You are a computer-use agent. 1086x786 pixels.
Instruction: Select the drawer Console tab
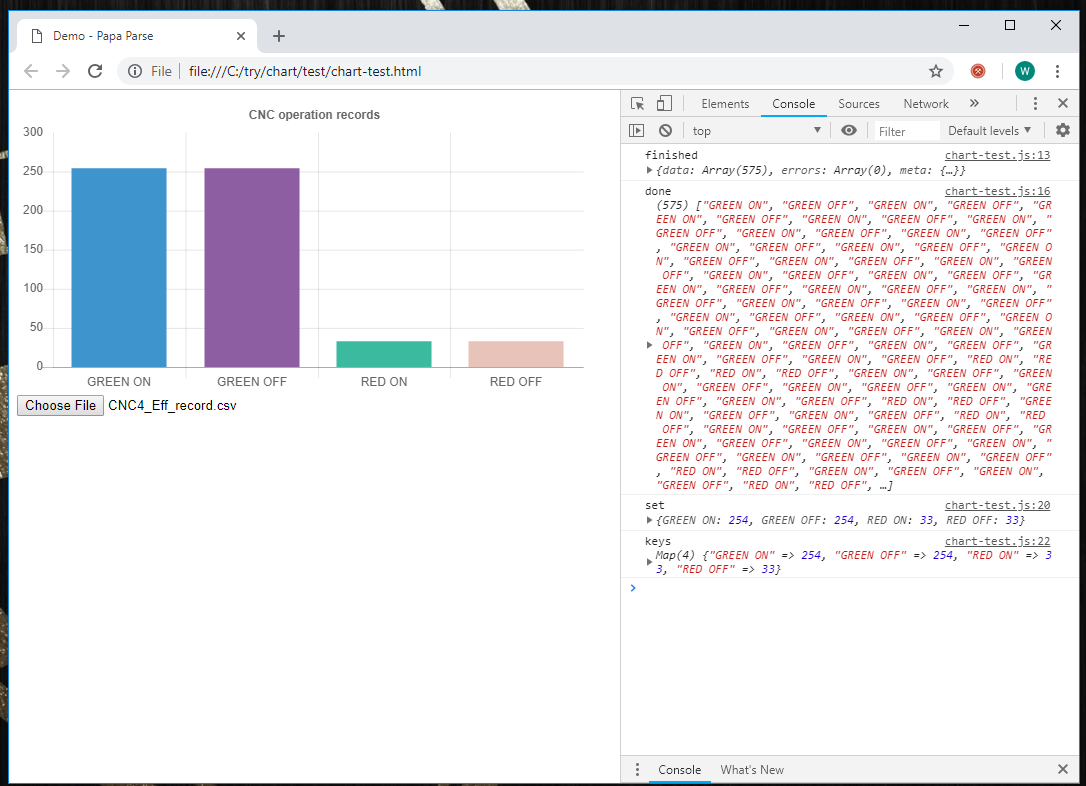pos(679,769)
